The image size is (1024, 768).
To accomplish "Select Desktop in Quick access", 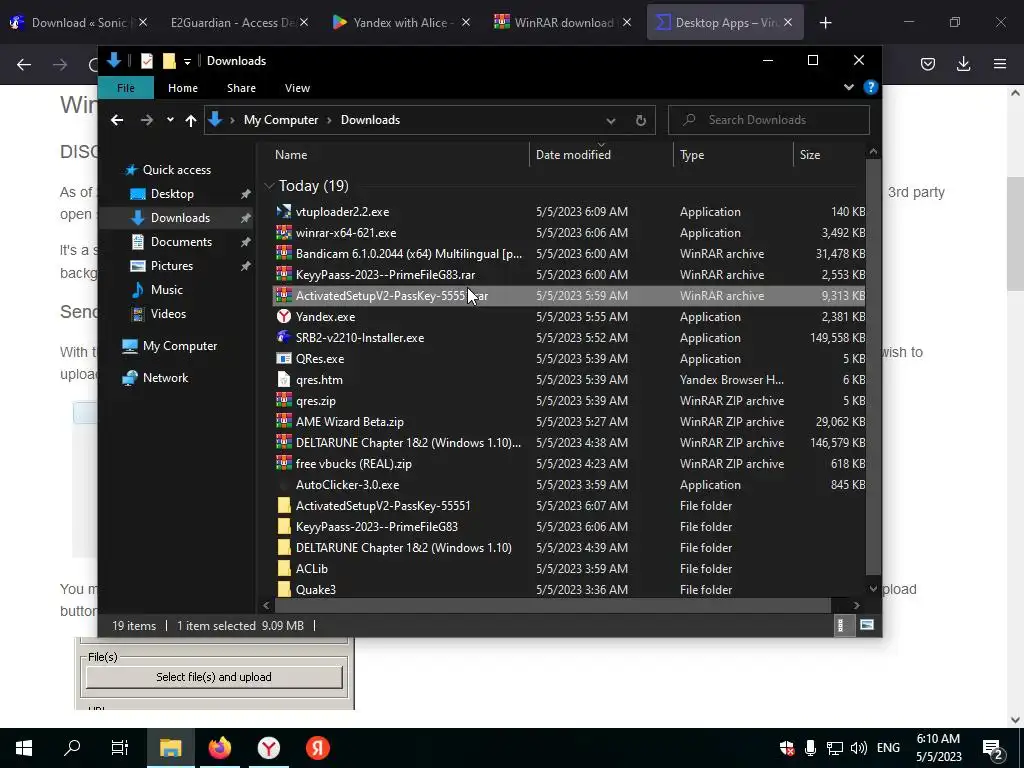I will [x=172, y=194].
